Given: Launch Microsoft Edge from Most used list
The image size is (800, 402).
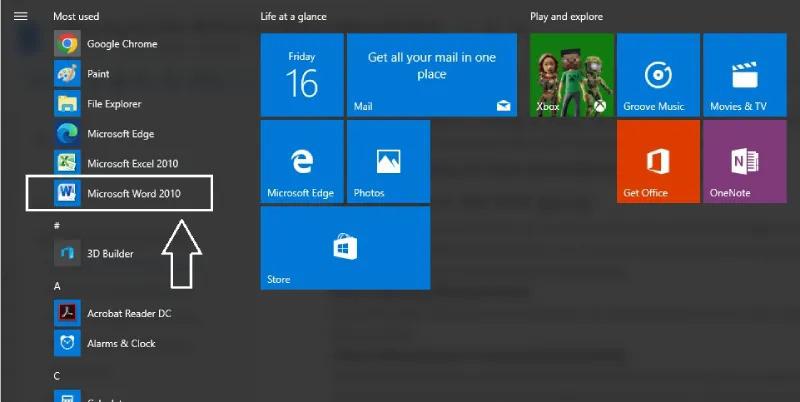Looking at the screenshot, I should (104, 134).
